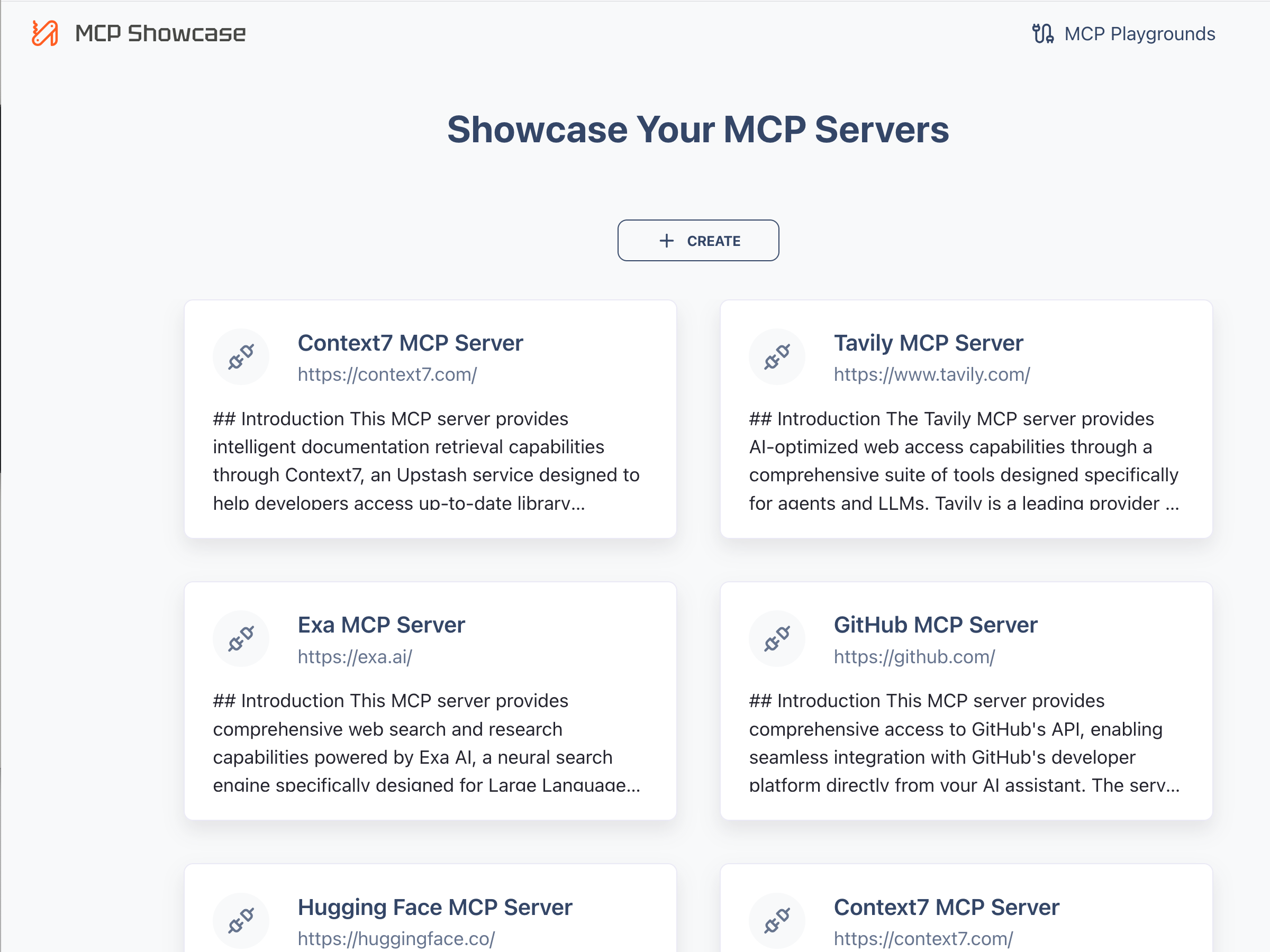
Task: Click the GitHub MCP Server plug icon
Action: 776,638
